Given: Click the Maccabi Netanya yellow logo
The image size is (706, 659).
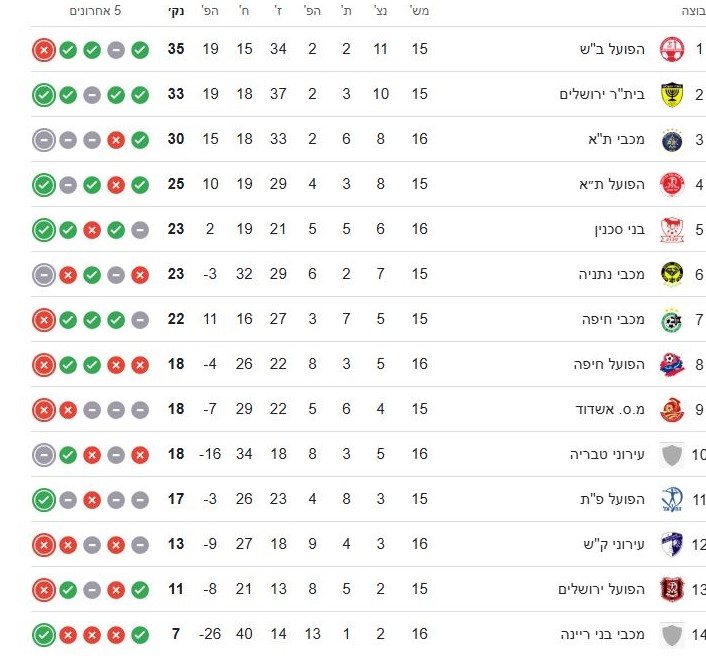Looking at the screenshot, I should tap(669, 274).
